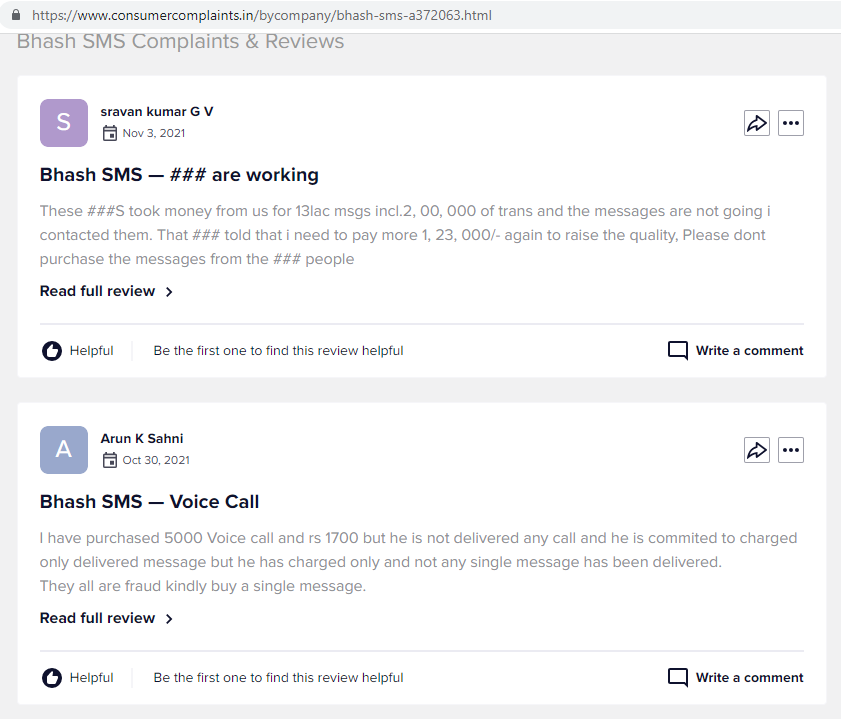Click "They all are fraud kindly buy" line
This screenshot has height=719, width=845.
[x=203, y=586]
